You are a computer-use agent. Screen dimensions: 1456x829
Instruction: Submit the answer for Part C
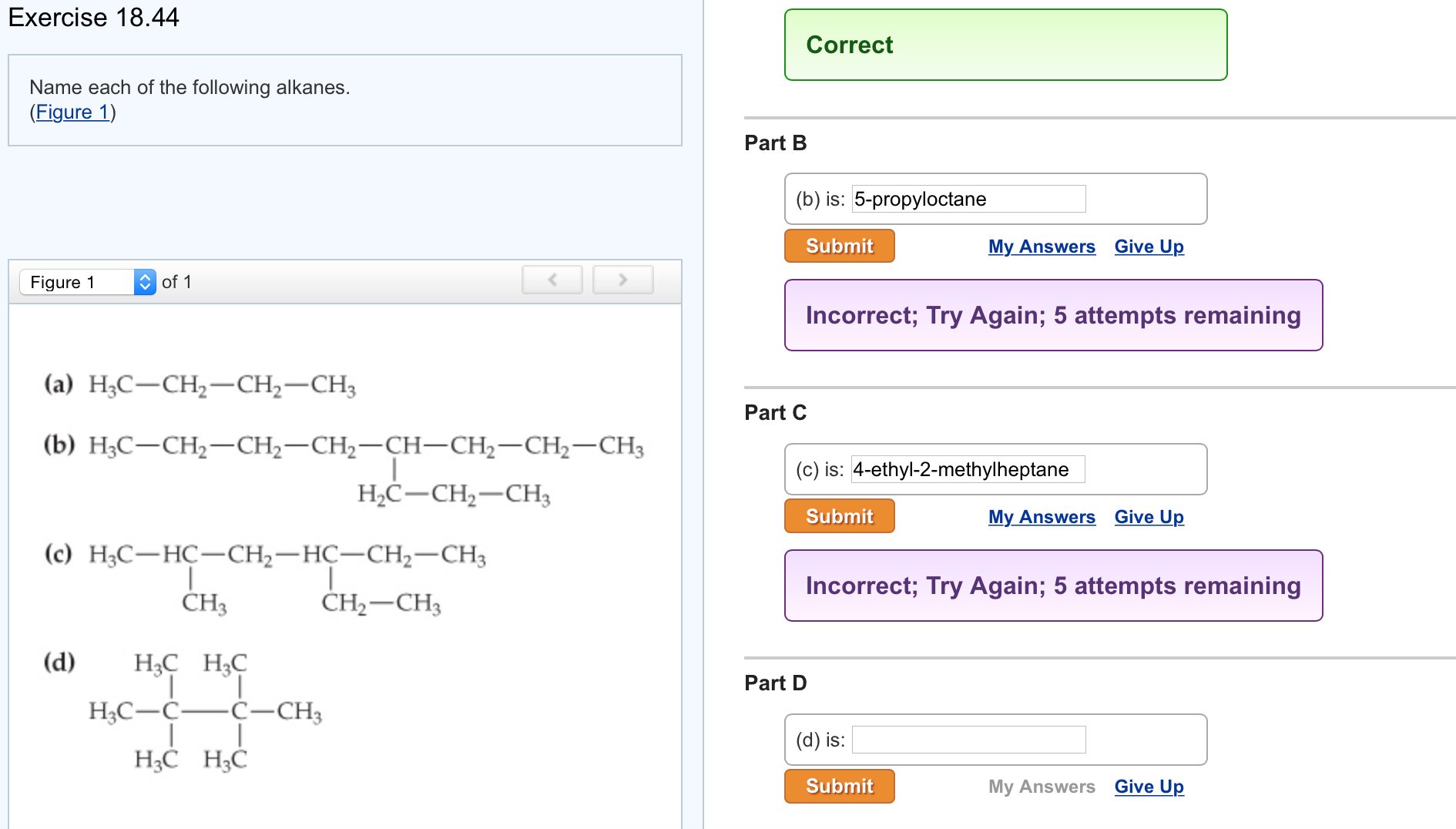pyautogui.click(x=838, y=515)
